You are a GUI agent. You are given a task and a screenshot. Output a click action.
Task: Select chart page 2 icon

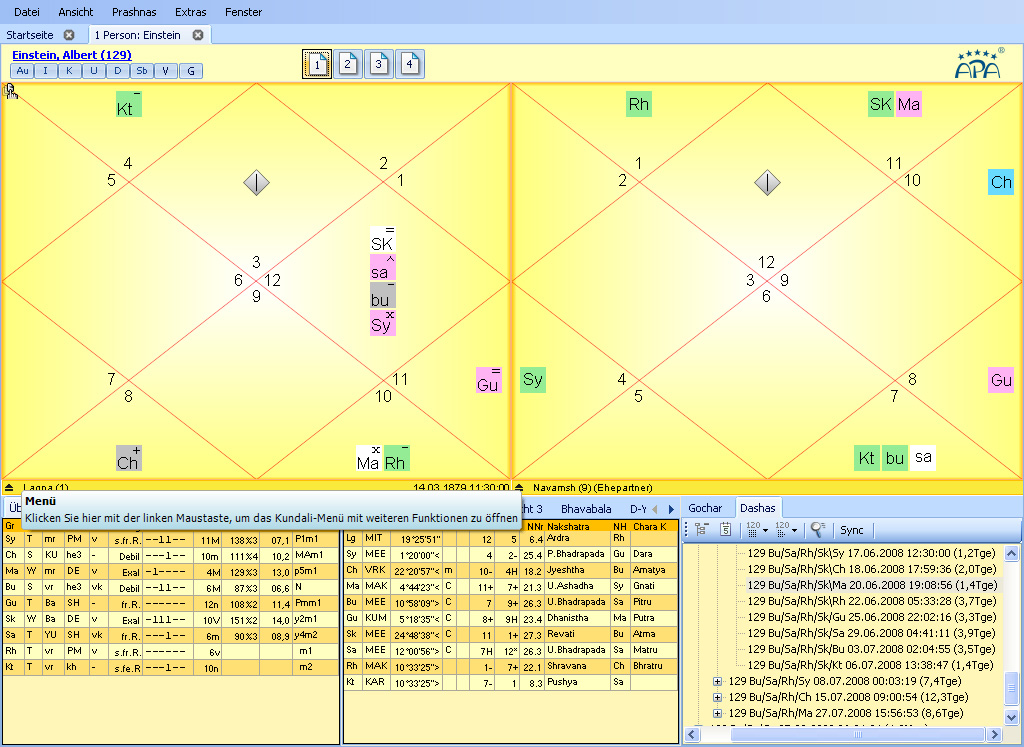(348, 62)
